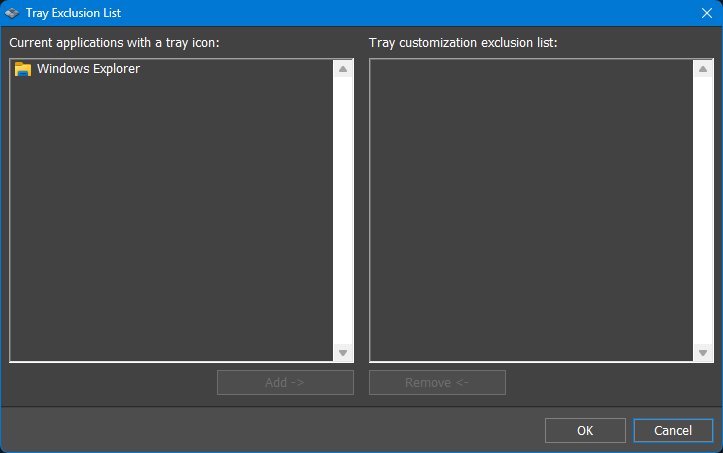Click the Remove <- button
Image resolution: width=723 pixels, height=453 pixels.
point(437,382)
